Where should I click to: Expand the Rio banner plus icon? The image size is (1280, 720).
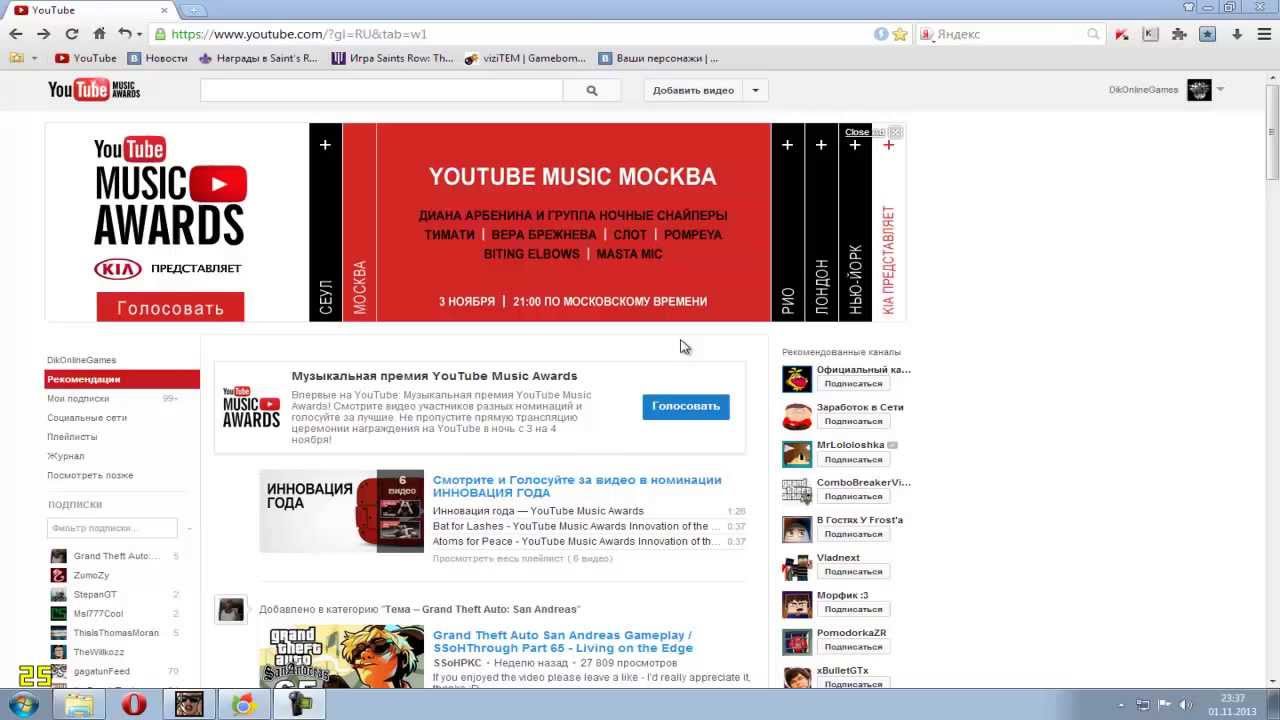click(x=787, y=145)
